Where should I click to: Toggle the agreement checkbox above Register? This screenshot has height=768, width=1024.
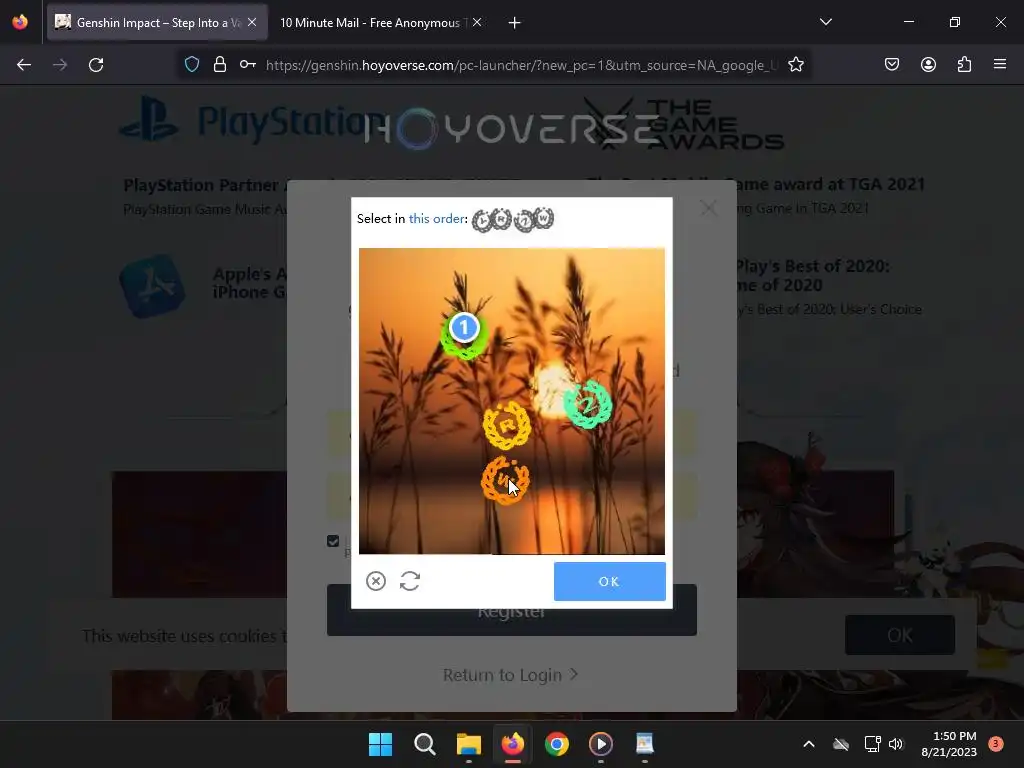[x=333, y=541]
